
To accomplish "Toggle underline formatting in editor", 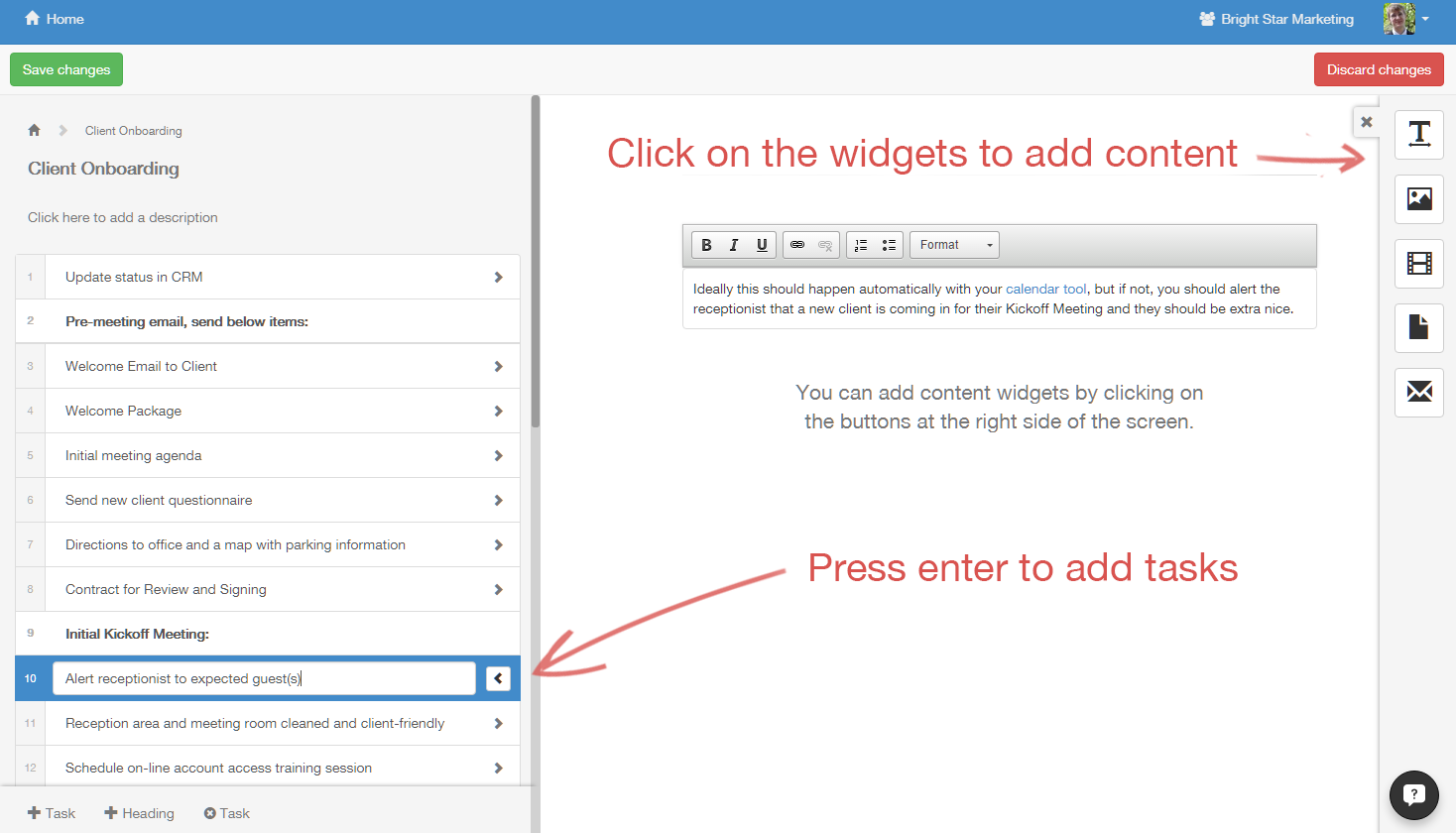I will (x=762, y=245).
